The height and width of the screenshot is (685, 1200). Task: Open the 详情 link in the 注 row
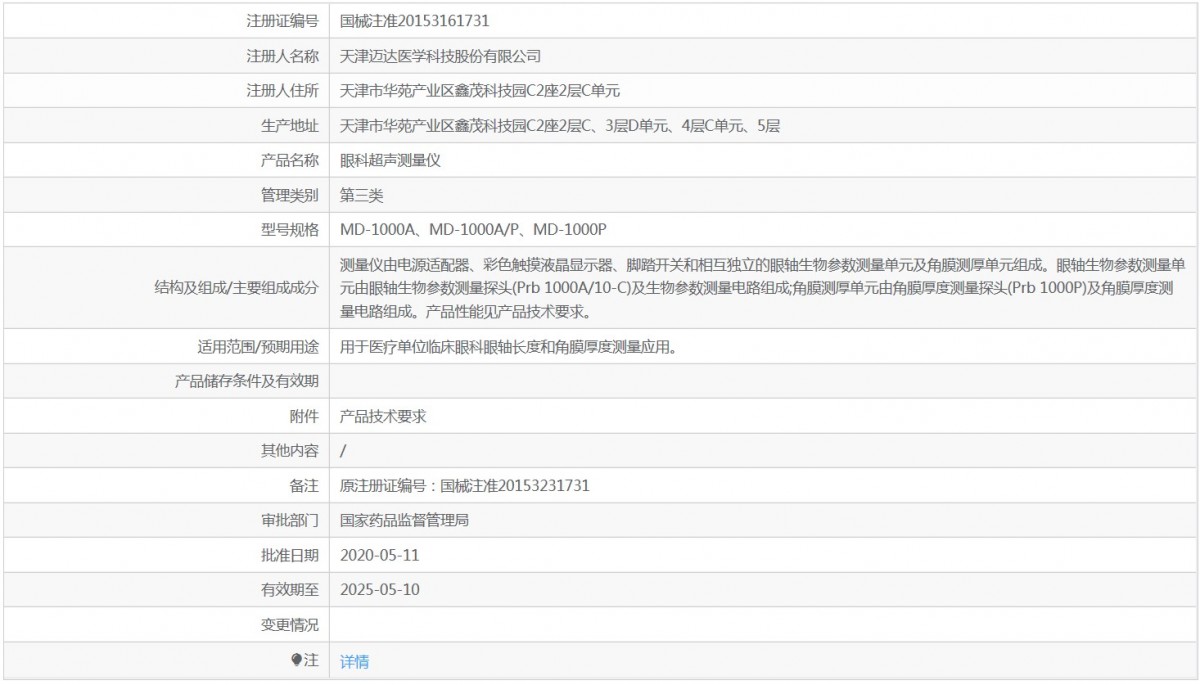pos(354,661)
